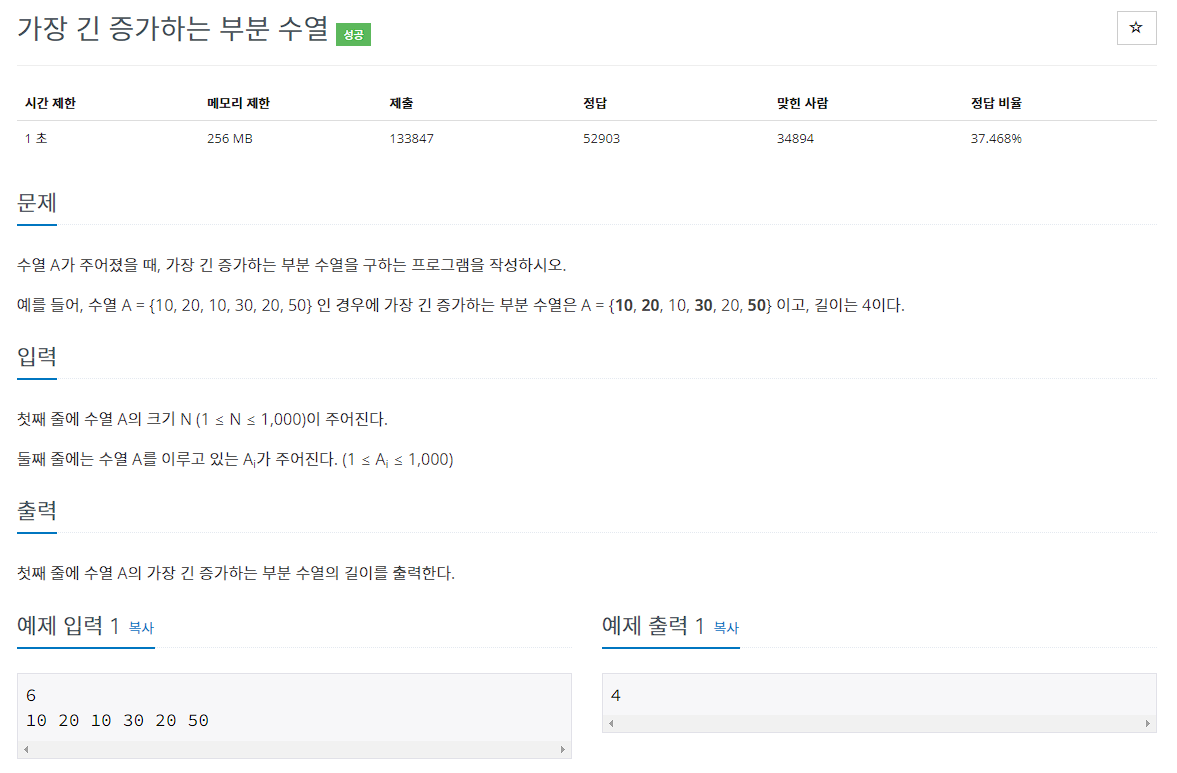Viewport: 1177px width, 773px height.
Task: Click the line starting 둘째 줄에는 수열 A를
Action: (x=235, y=459)
